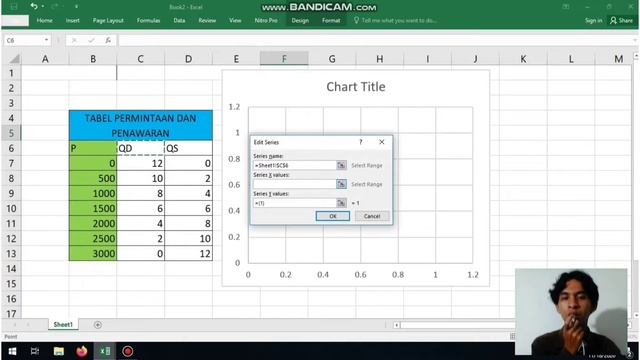Open the Home ribbon tab
Screen dimensions: 640x360
click(x=44, y=20)
